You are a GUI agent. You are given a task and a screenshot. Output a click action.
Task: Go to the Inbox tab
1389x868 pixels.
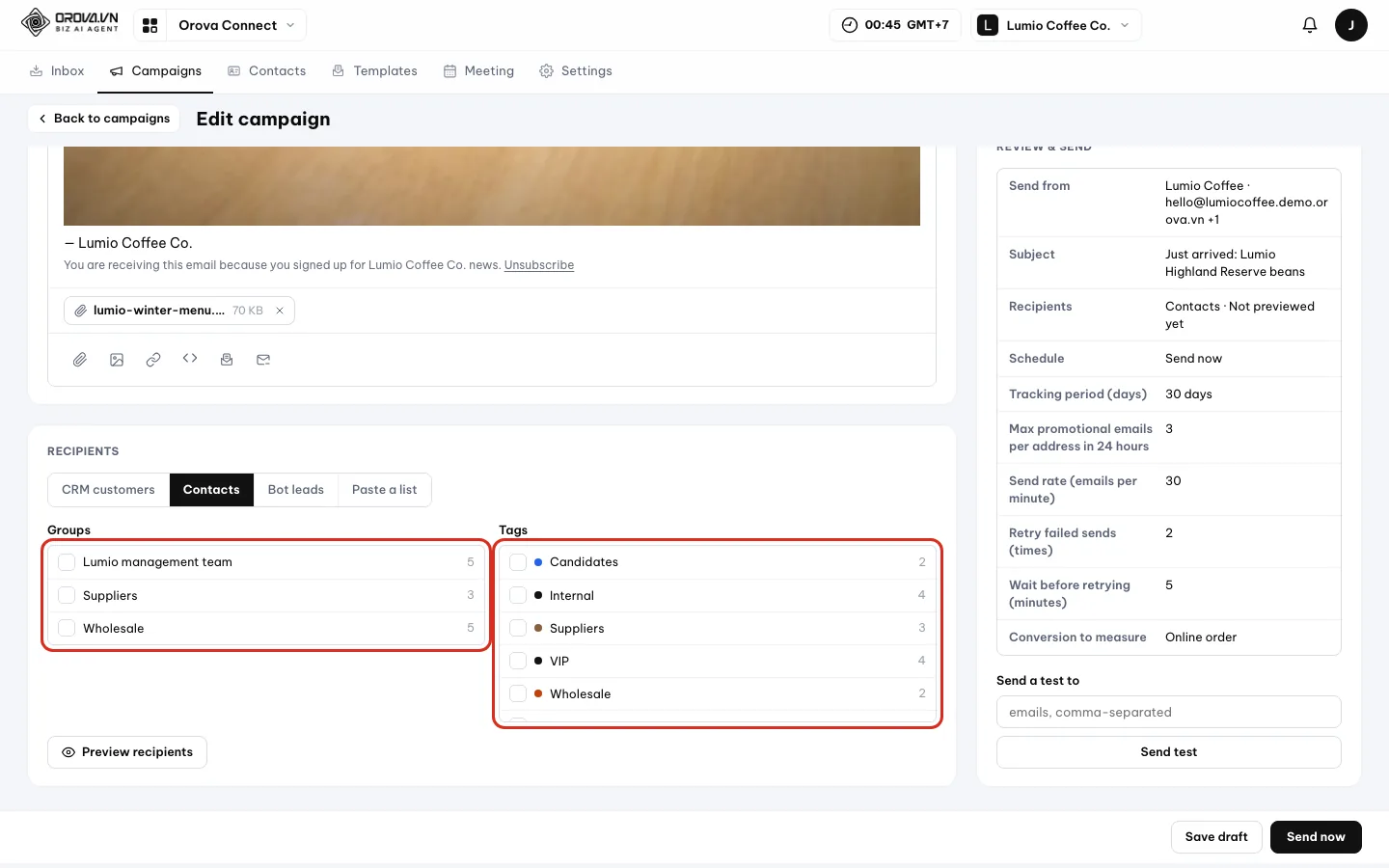57,71
